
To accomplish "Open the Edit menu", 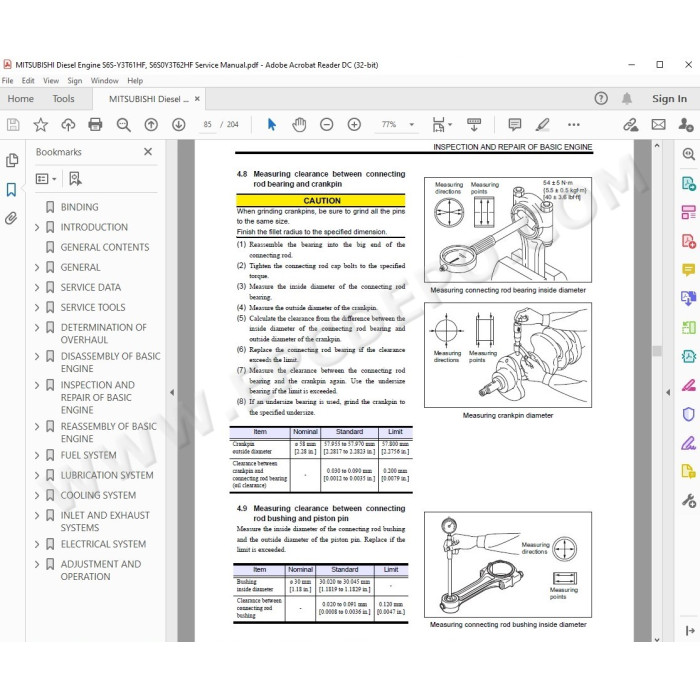I will coord(28,81).
